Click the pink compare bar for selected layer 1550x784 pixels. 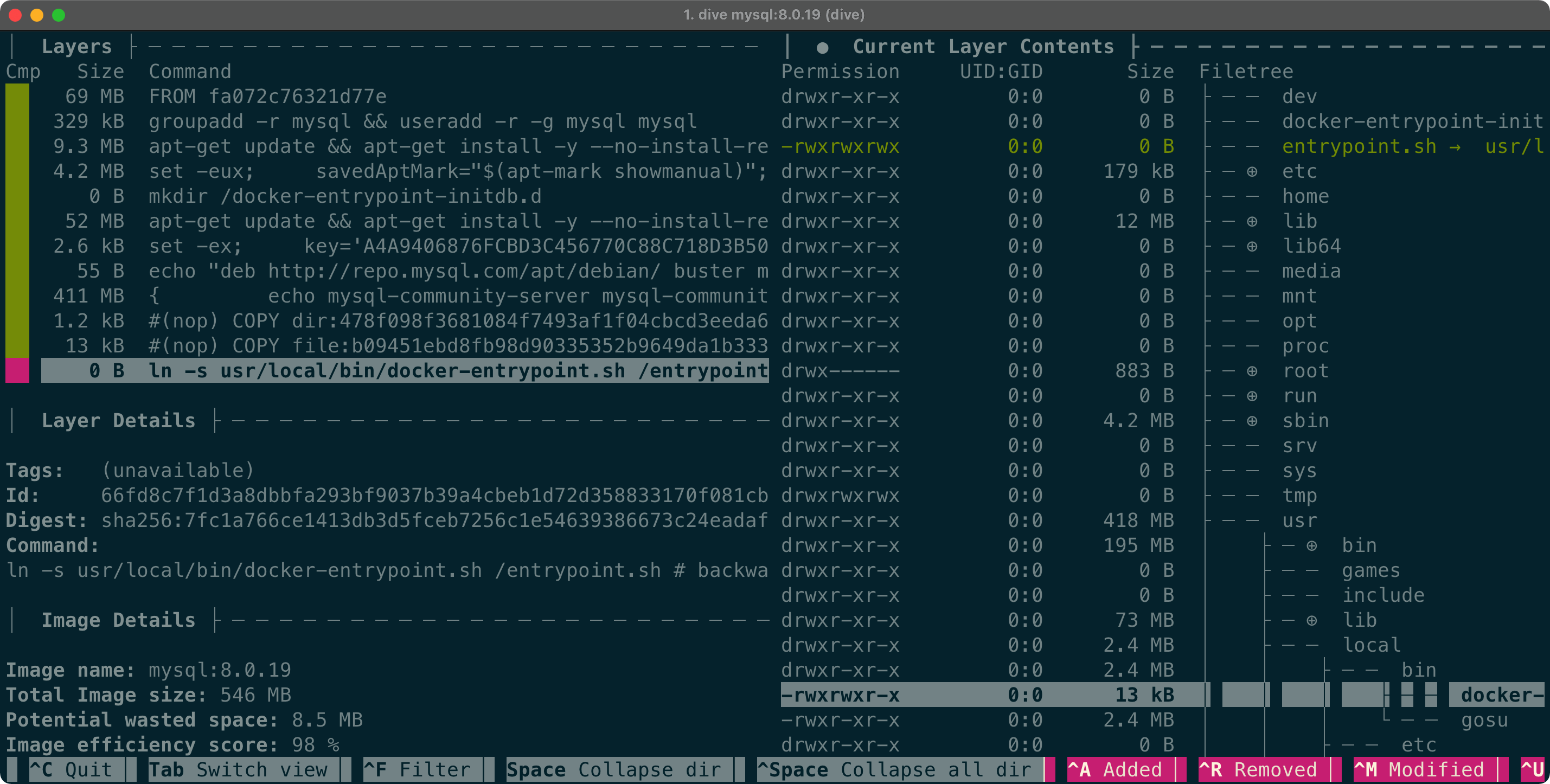(x=17, y=371)
